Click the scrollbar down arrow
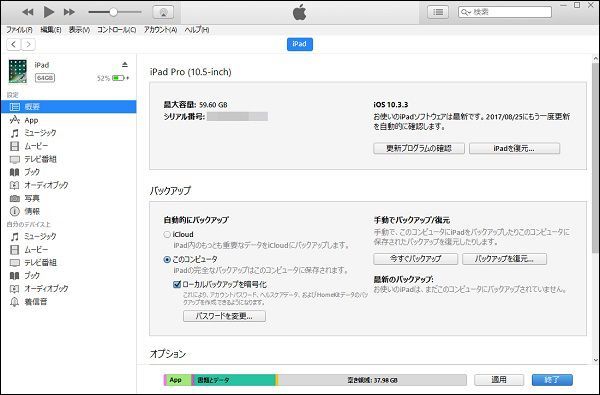This screenshot has width=600, height=395. 595,360
